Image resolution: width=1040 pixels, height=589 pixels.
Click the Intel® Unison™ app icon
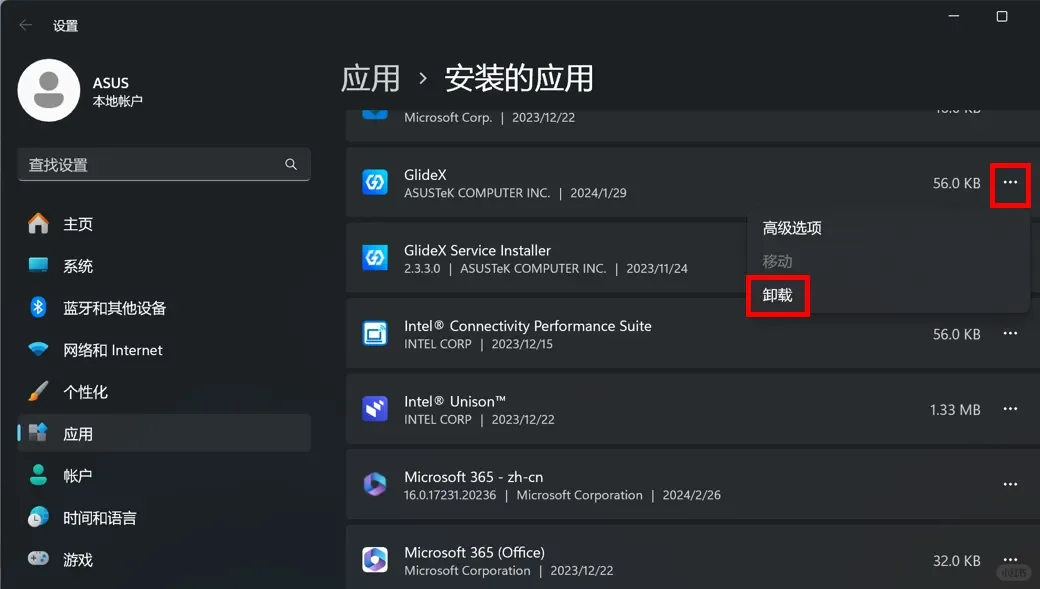coord(375,409)
